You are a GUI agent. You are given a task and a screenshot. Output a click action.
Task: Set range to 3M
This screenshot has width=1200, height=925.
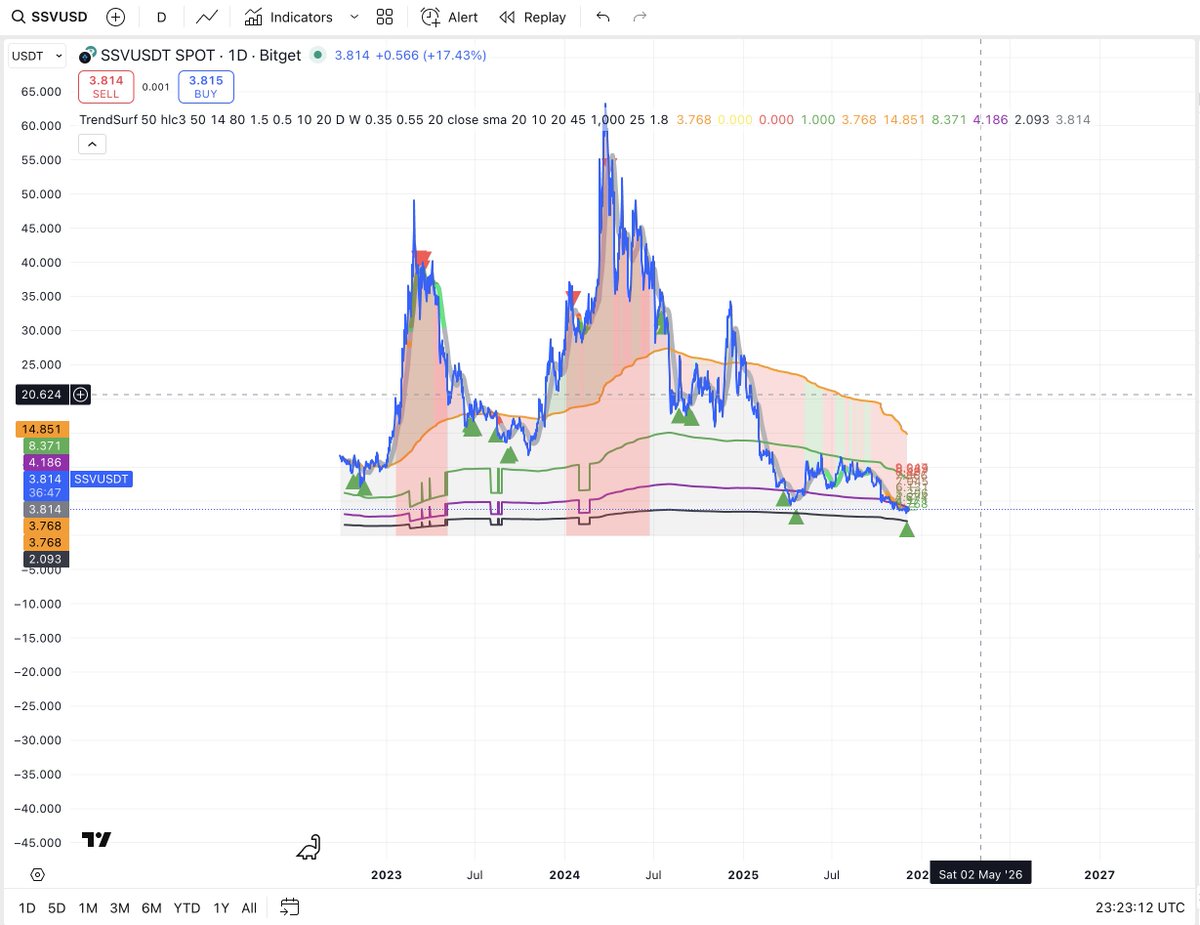coord(119,908)
